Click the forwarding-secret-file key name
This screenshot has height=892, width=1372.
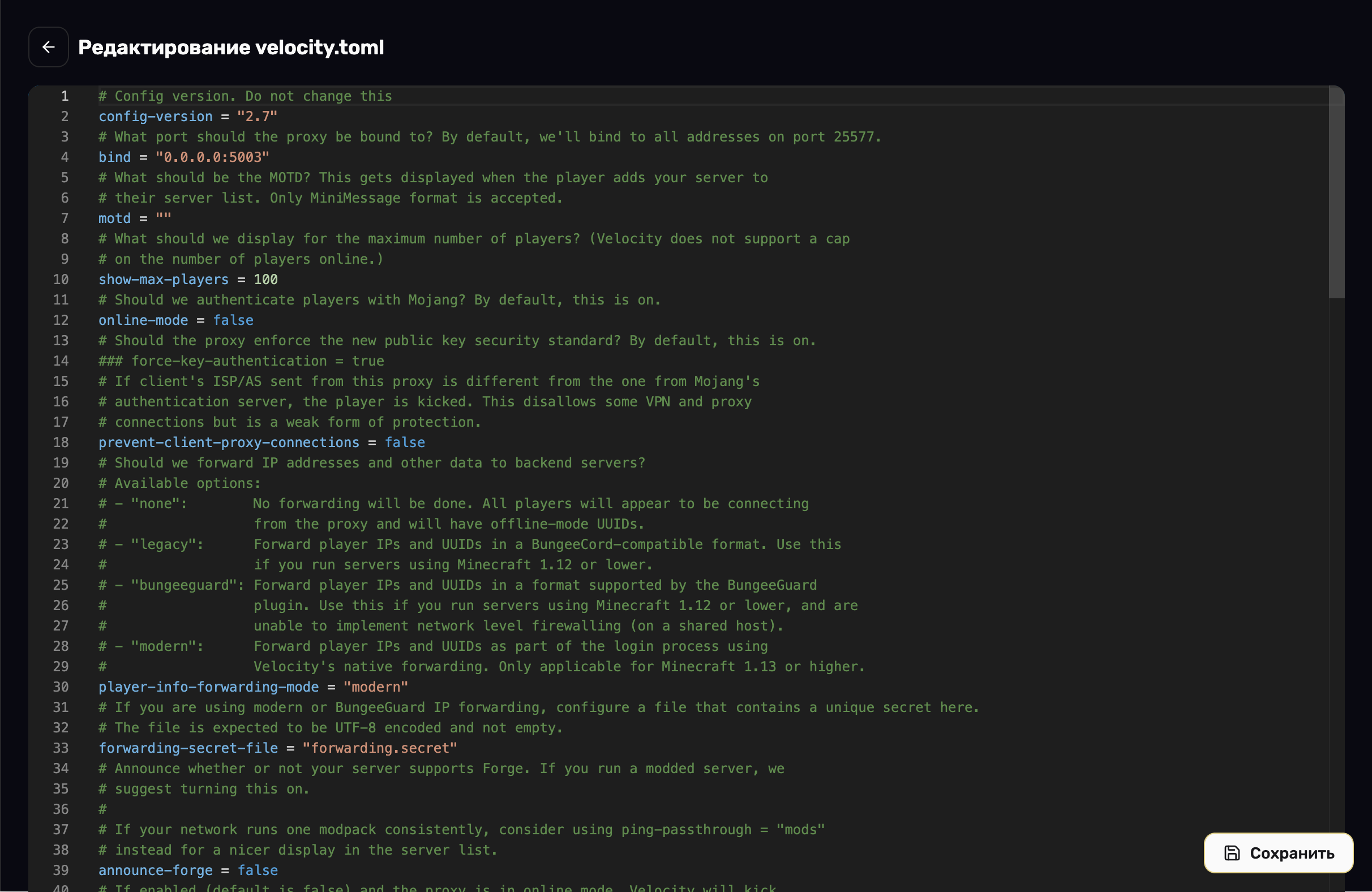188,748
